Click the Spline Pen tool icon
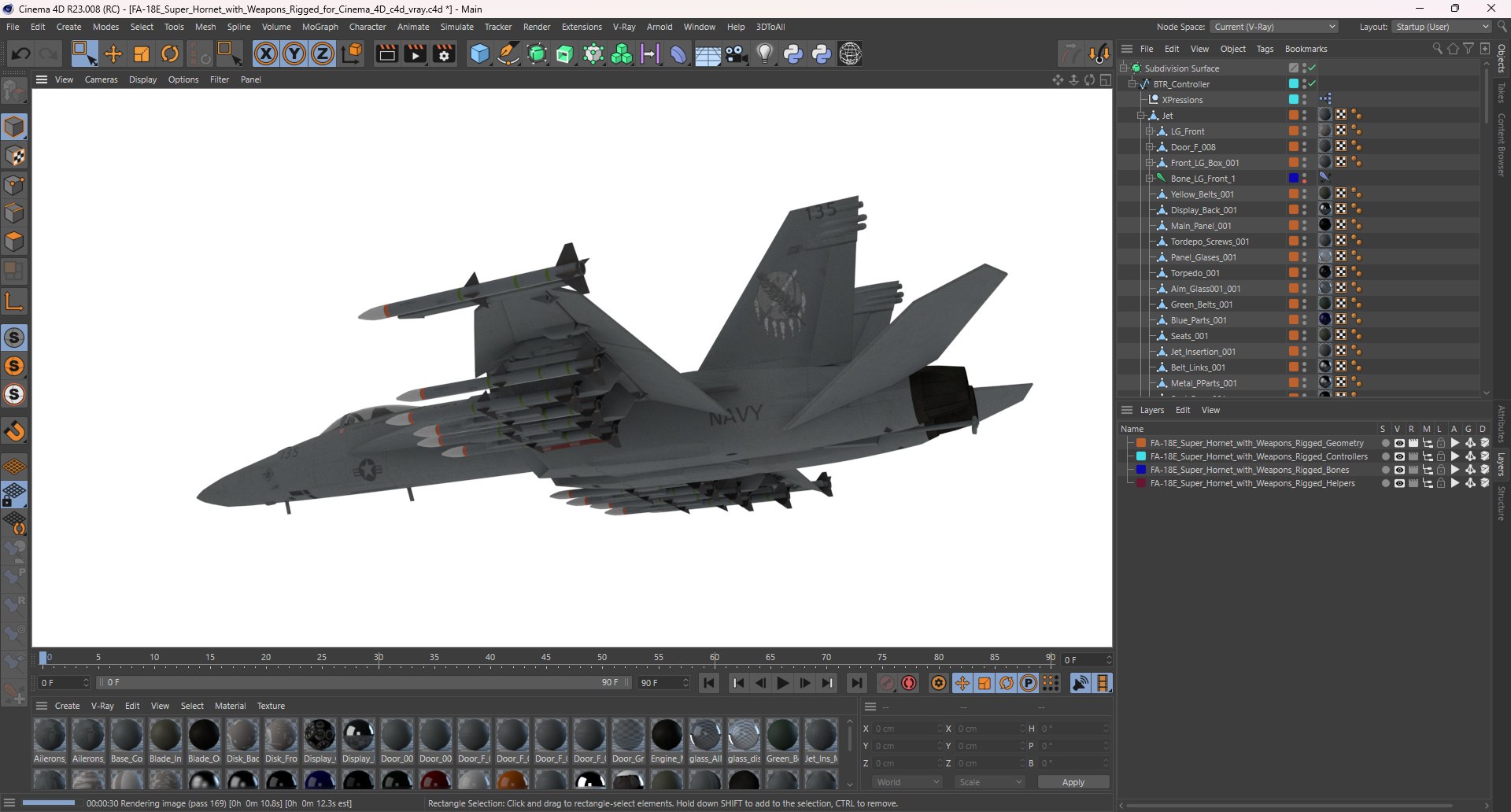1511x812 pixels. (508, 54)
